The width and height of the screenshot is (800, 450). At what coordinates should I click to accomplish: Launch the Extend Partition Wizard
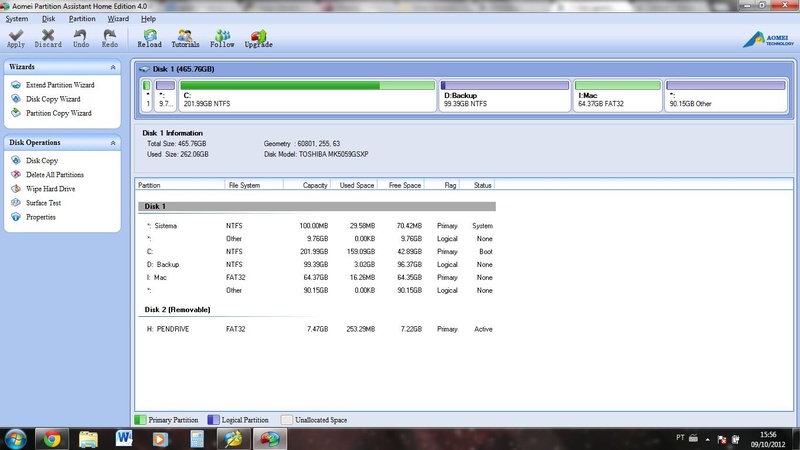[60, 86]
